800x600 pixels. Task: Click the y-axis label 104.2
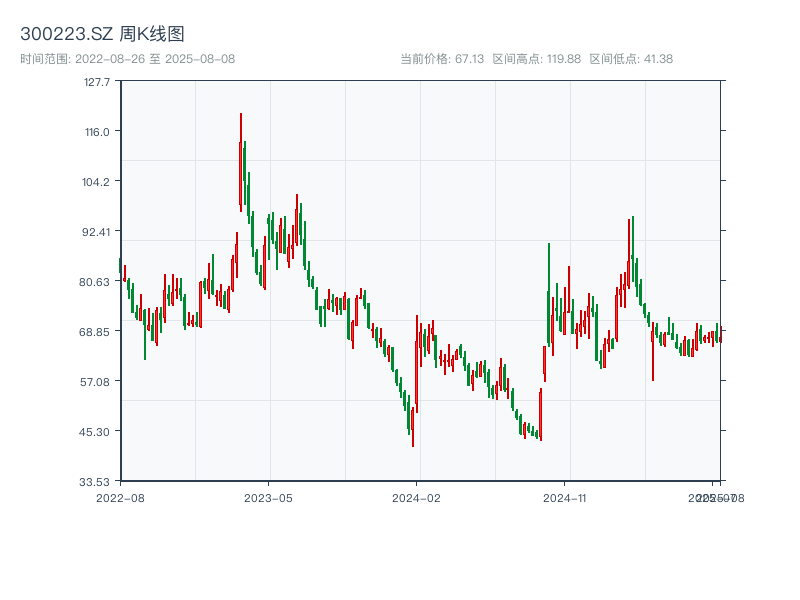[96, 182]
